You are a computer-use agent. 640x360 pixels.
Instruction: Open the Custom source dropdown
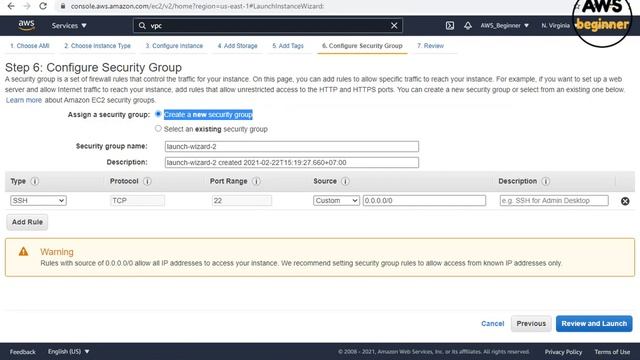(x=336, y=200)
